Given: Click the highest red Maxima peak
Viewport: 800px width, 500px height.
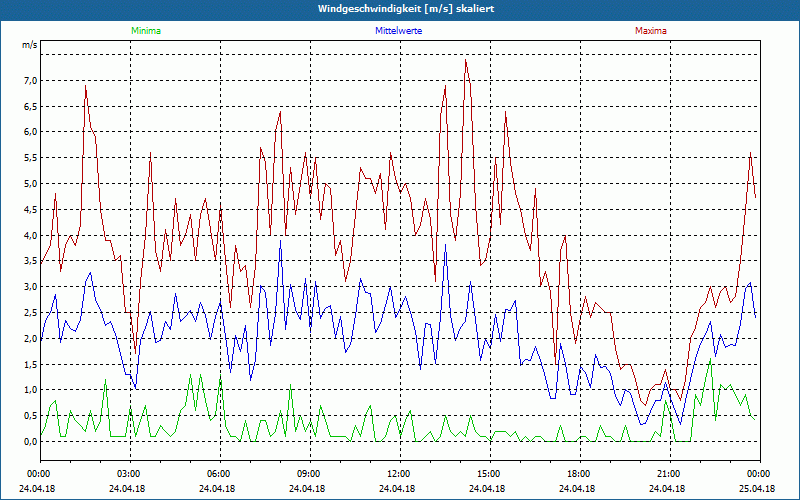Looking at the screenshot, I should point(466,60).
